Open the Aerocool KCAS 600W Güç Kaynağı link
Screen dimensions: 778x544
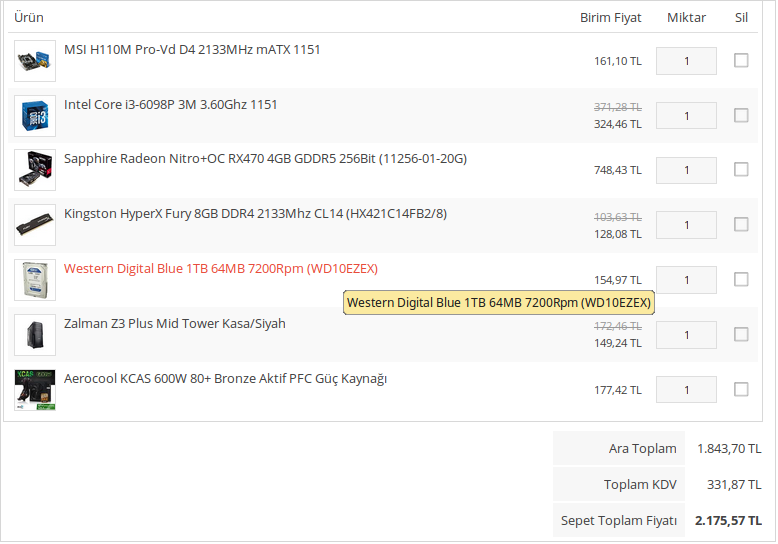pos(225,379)
